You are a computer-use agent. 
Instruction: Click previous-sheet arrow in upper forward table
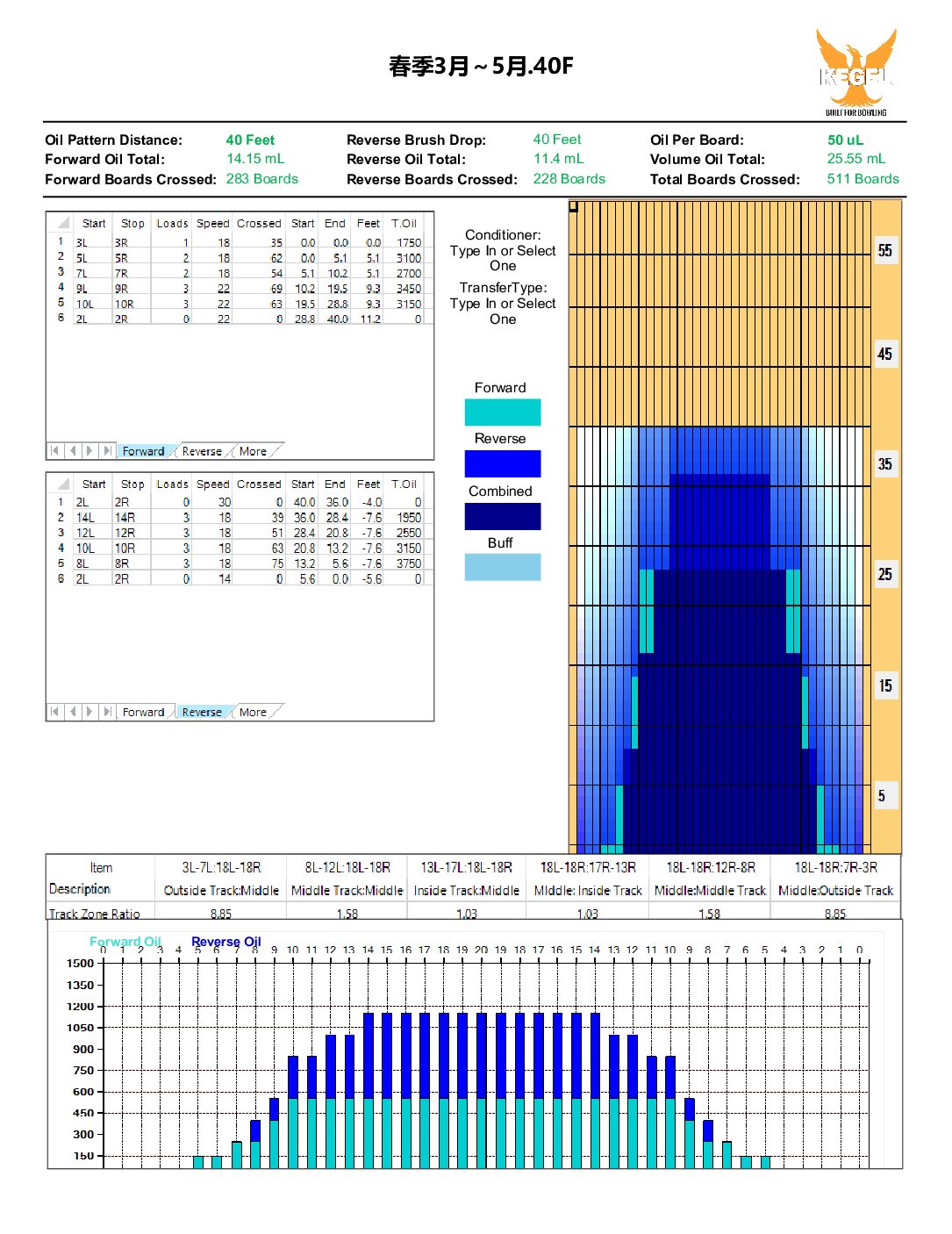(x=72, y=451)
